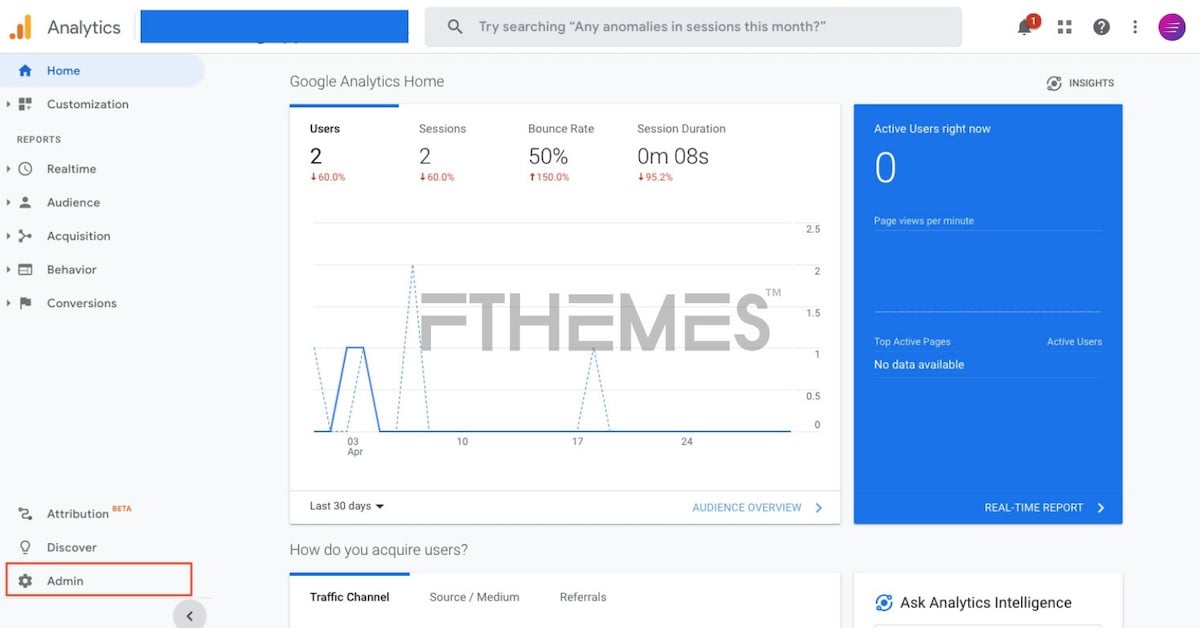Open the Audience reports label
The image size is (1200, 628).
click(73, 202)
